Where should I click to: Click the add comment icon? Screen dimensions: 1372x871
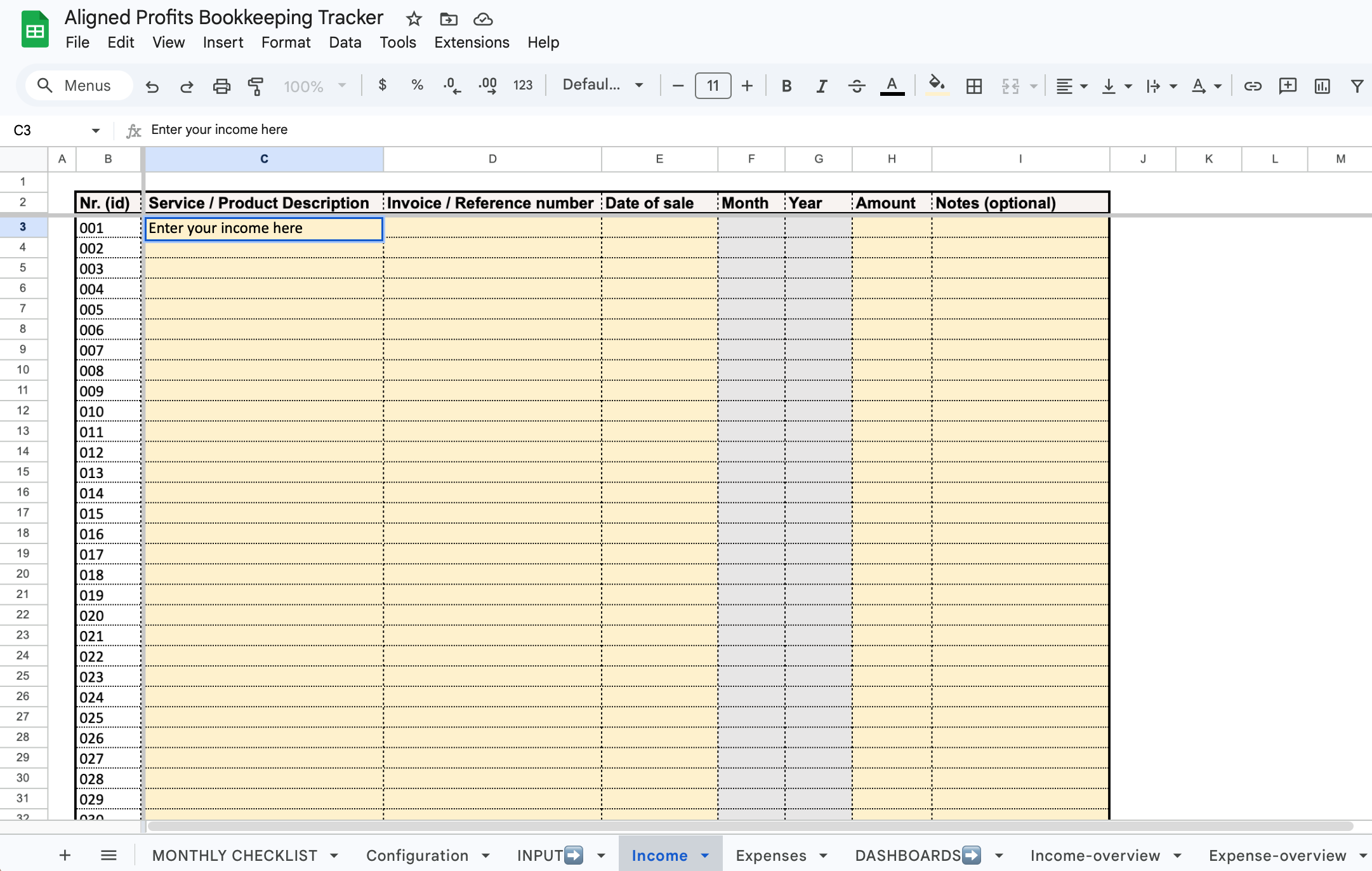coord(1287,86)
